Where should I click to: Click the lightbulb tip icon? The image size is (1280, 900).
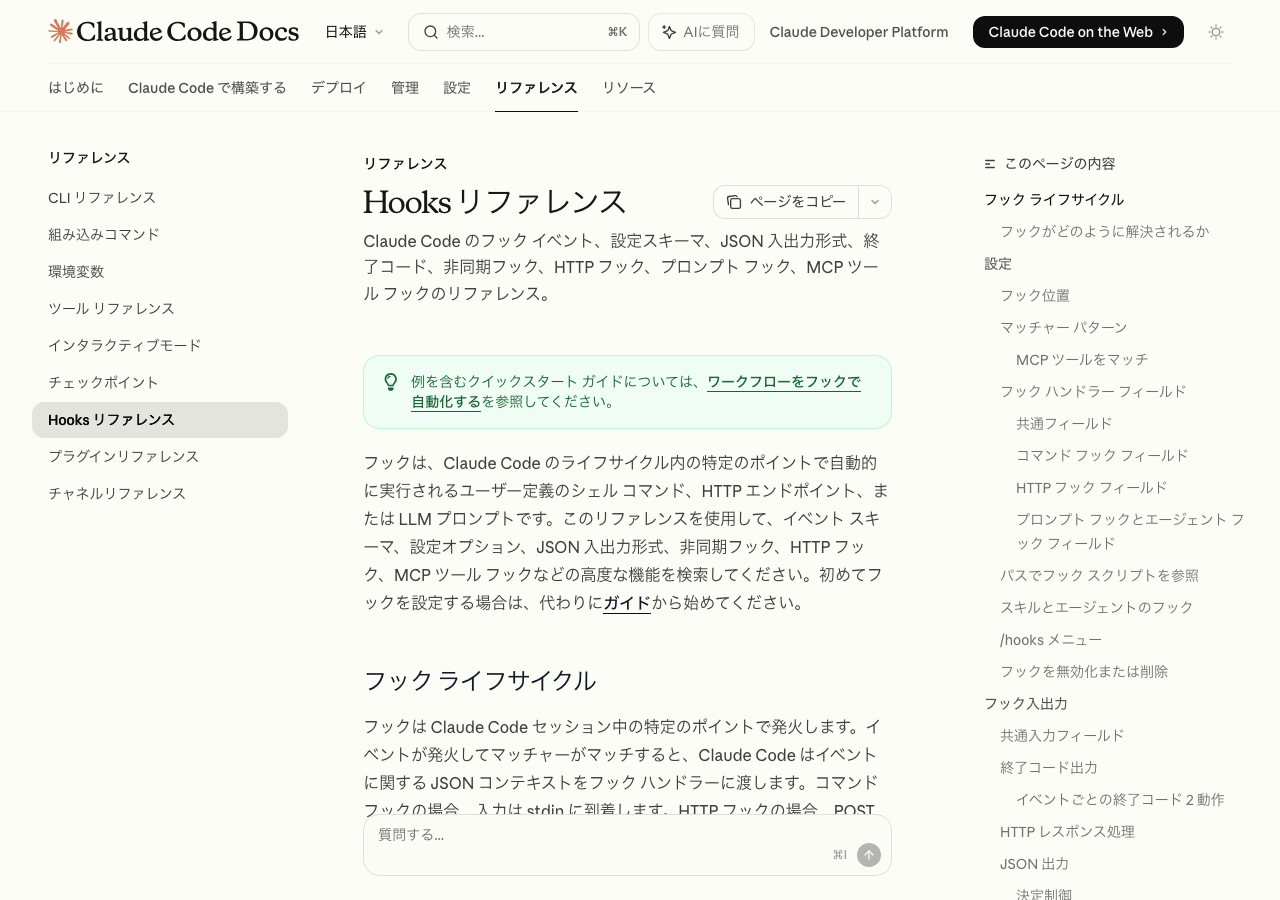click(x=391, y=382)
